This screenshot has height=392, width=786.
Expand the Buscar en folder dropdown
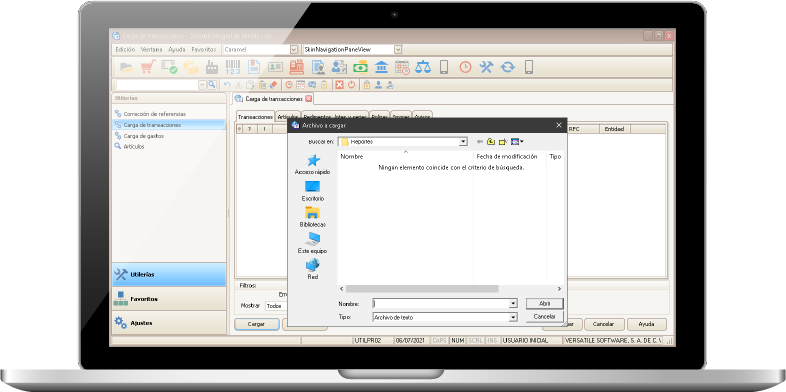tap(463, 142)
